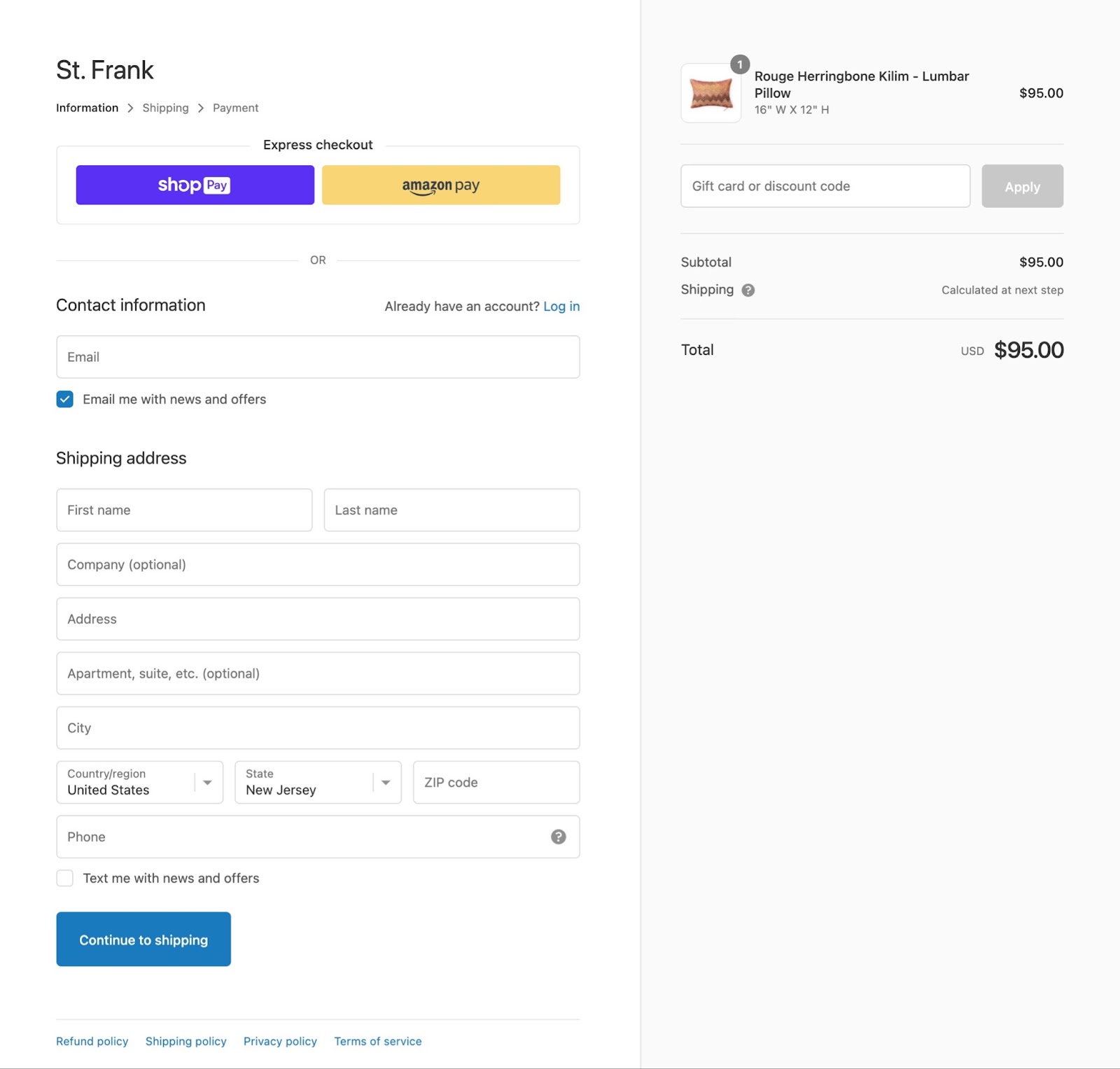The height and width of the screenshot is (1069, 1120).
Task: Click the item quantity badge on pillow thumbnail
Action: click(x=740, y=64)
